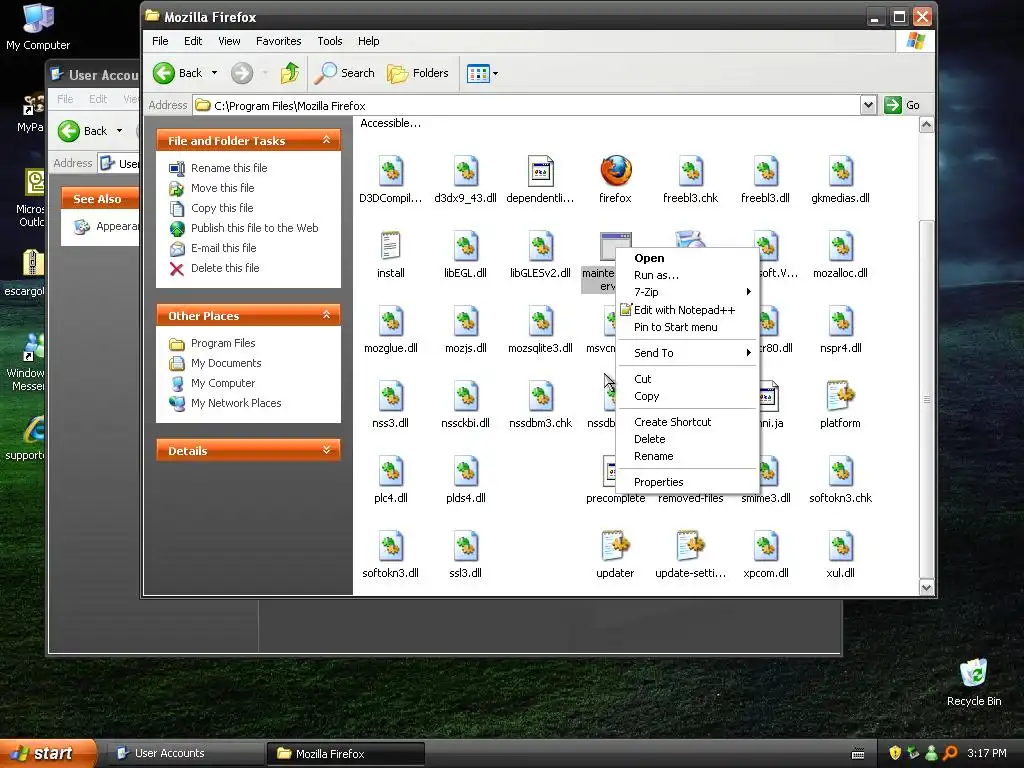This screenshot has height=768, width=1024.
Task: Select the plc4.dll file
Action: 391,479
